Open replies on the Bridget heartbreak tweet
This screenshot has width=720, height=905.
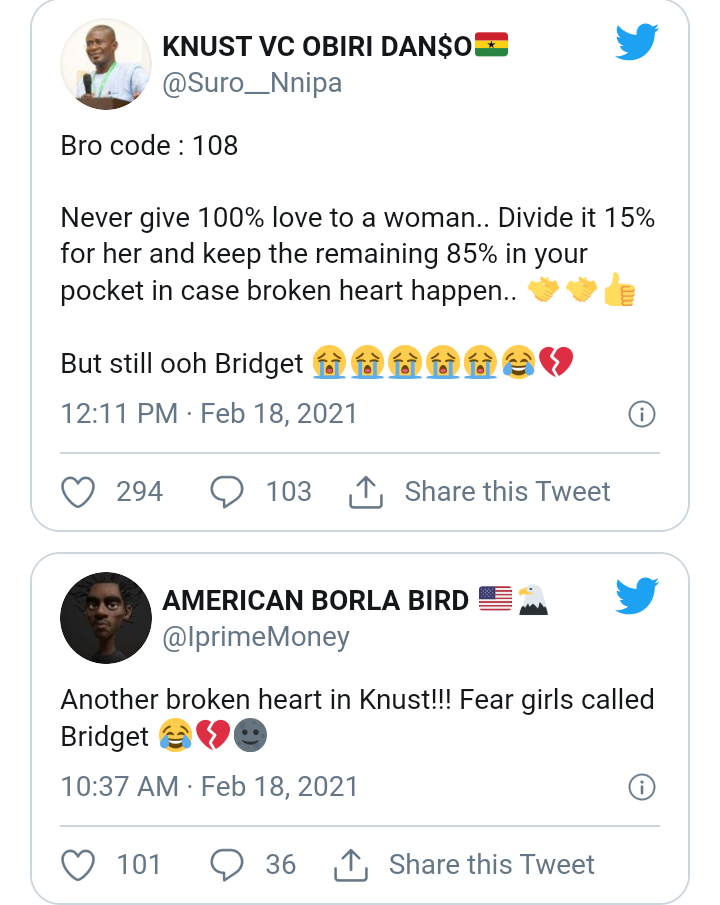pos(227,865)
